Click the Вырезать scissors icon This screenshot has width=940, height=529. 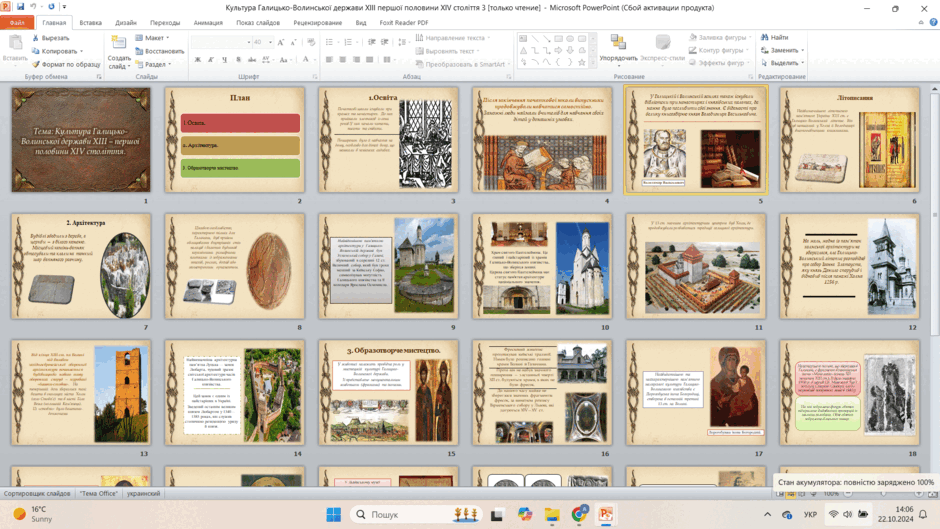click(x=35, y=38)
